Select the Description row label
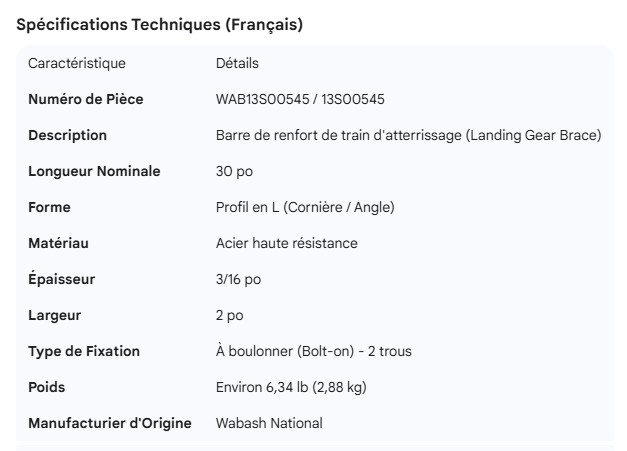Viewport: 627px width, 451px height. [67, 135]
